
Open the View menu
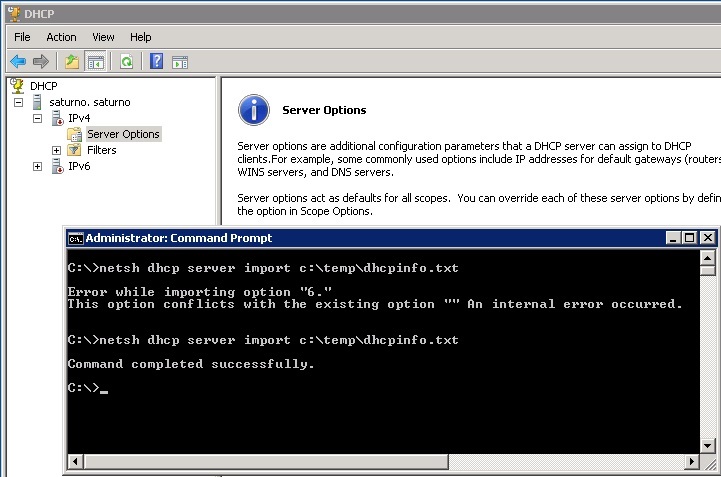click(x=103, y=37)
